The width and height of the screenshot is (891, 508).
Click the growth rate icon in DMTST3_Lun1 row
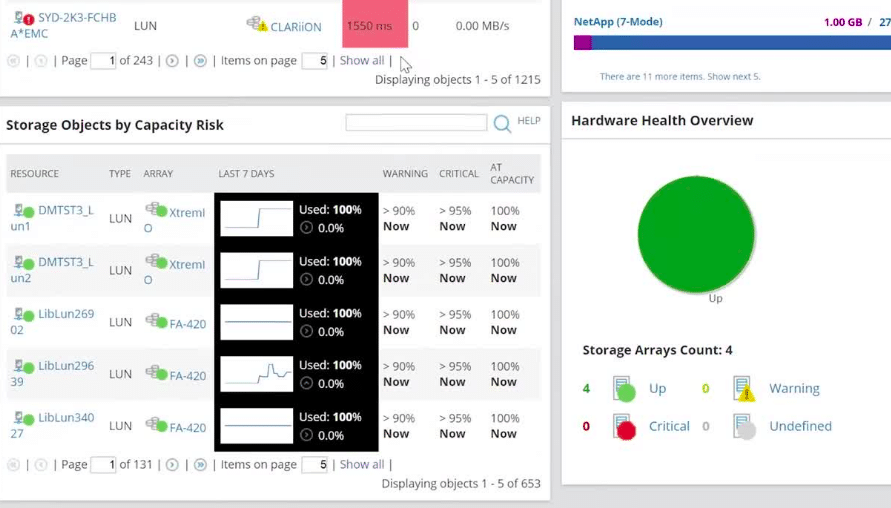(x=306, y=228)
